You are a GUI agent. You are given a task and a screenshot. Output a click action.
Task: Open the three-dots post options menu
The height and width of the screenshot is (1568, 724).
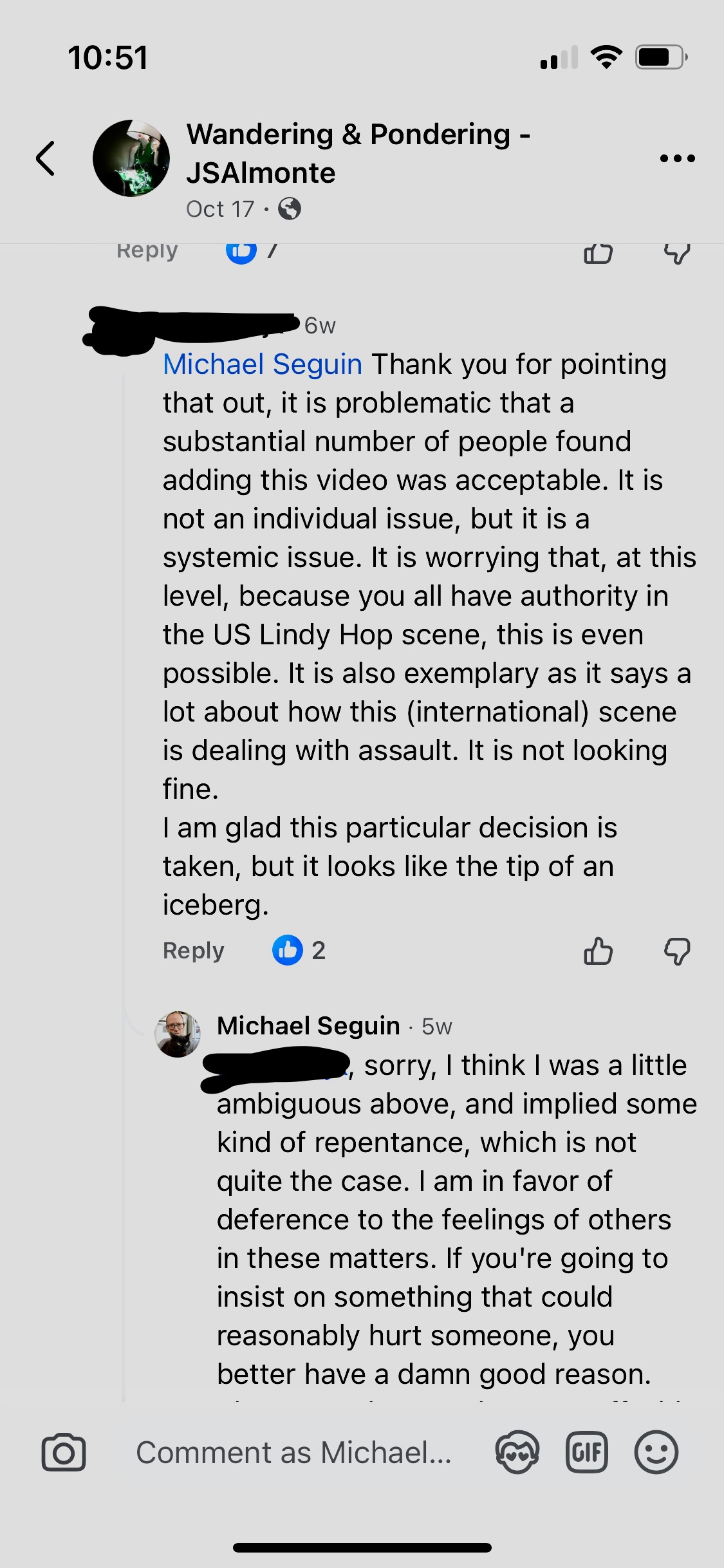677,158
